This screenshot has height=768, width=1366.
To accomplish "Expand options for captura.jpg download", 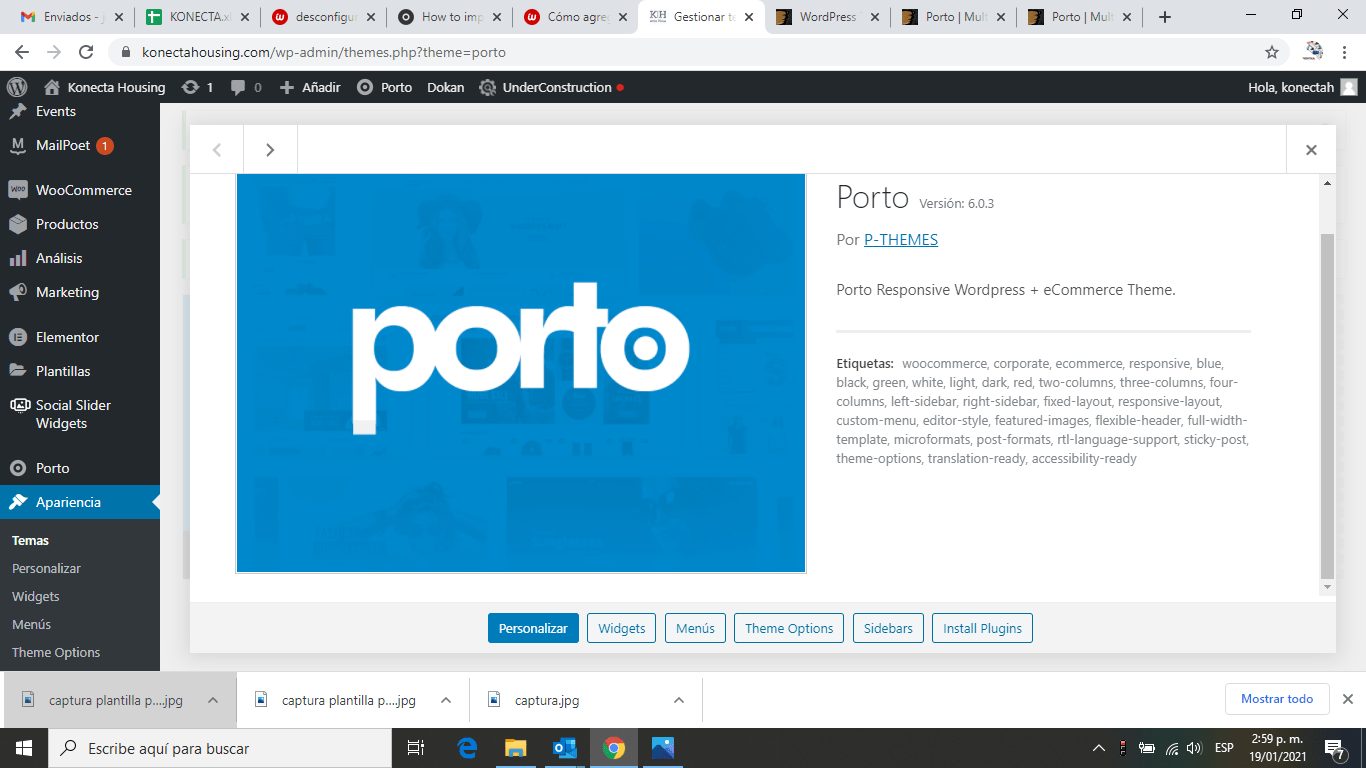I will coord(679,700).
